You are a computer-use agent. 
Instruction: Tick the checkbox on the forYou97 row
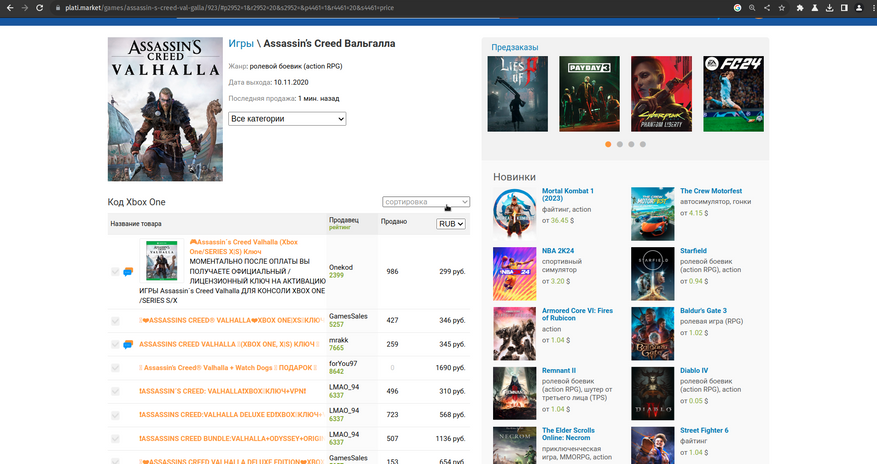coord(115,368)
